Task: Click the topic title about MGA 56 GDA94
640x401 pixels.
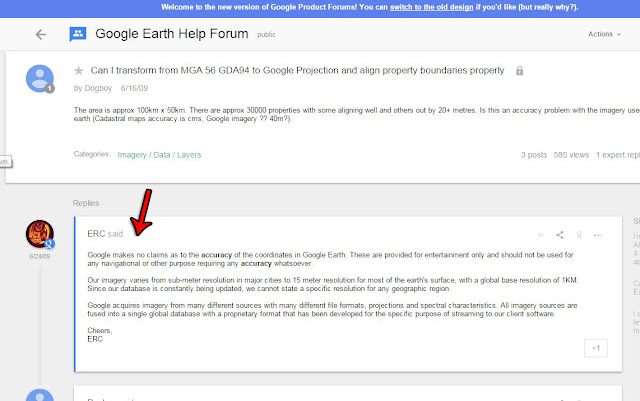Action: pyautogui.click(x=297, y=70)
